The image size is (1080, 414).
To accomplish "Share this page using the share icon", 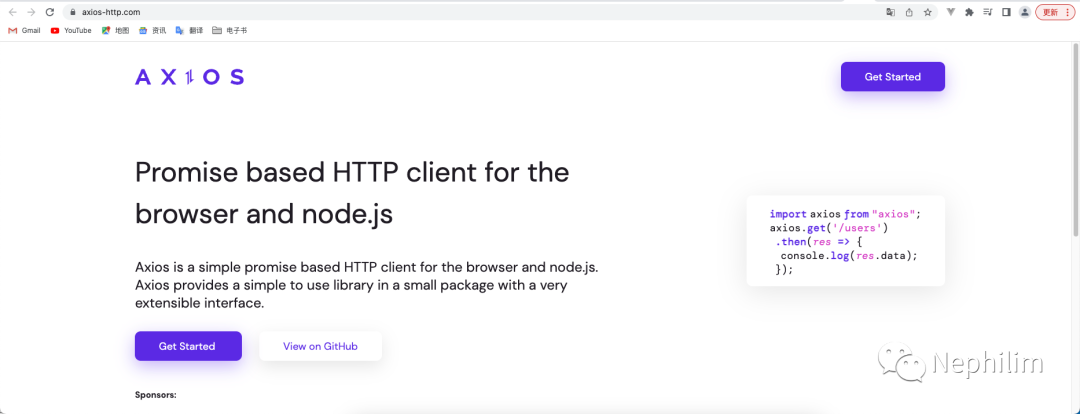I will pyautogui.click(x=909, y=12).
